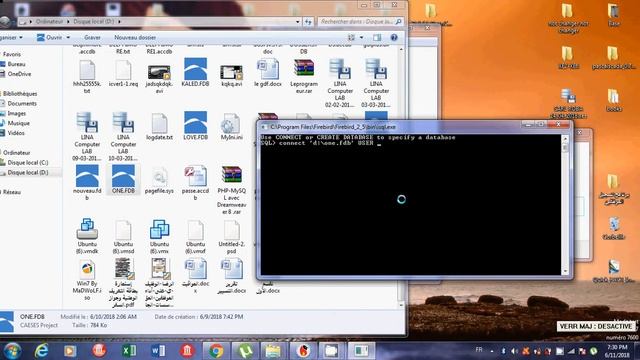The width and height of the screenshot is (640, 360).
Task: Select the Ubuntu (6).vmx virtual machine file
Action: coord(159,236)
